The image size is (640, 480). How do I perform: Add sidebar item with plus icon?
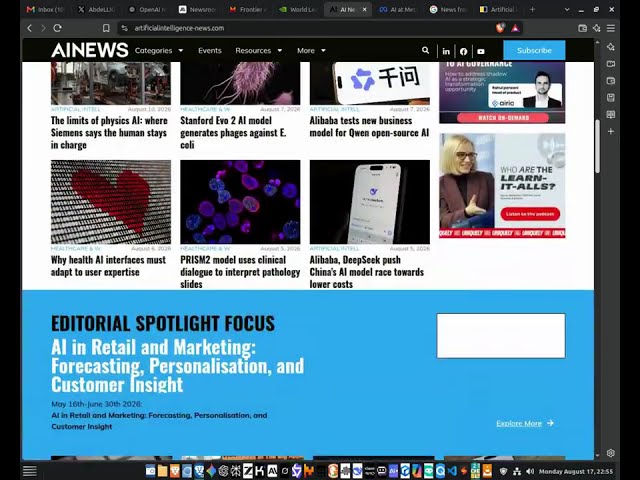(611, 131)
